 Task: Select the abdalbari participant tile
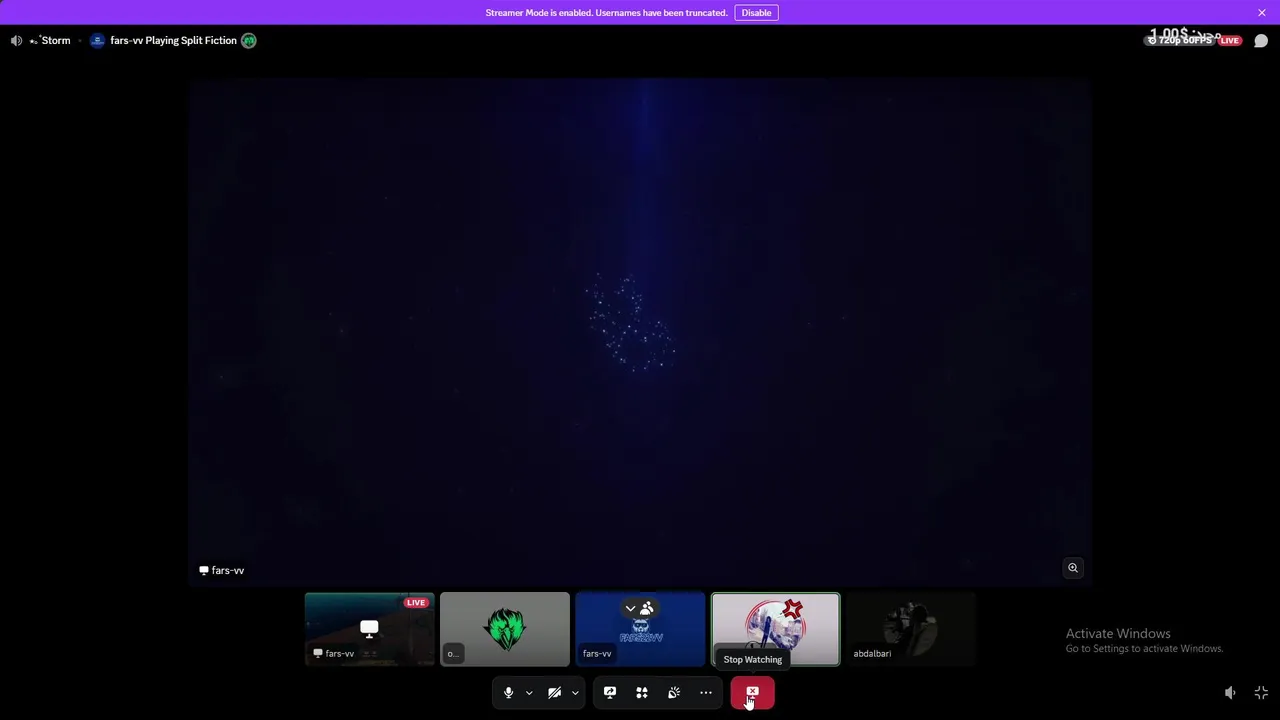click(x=910, y=629)
